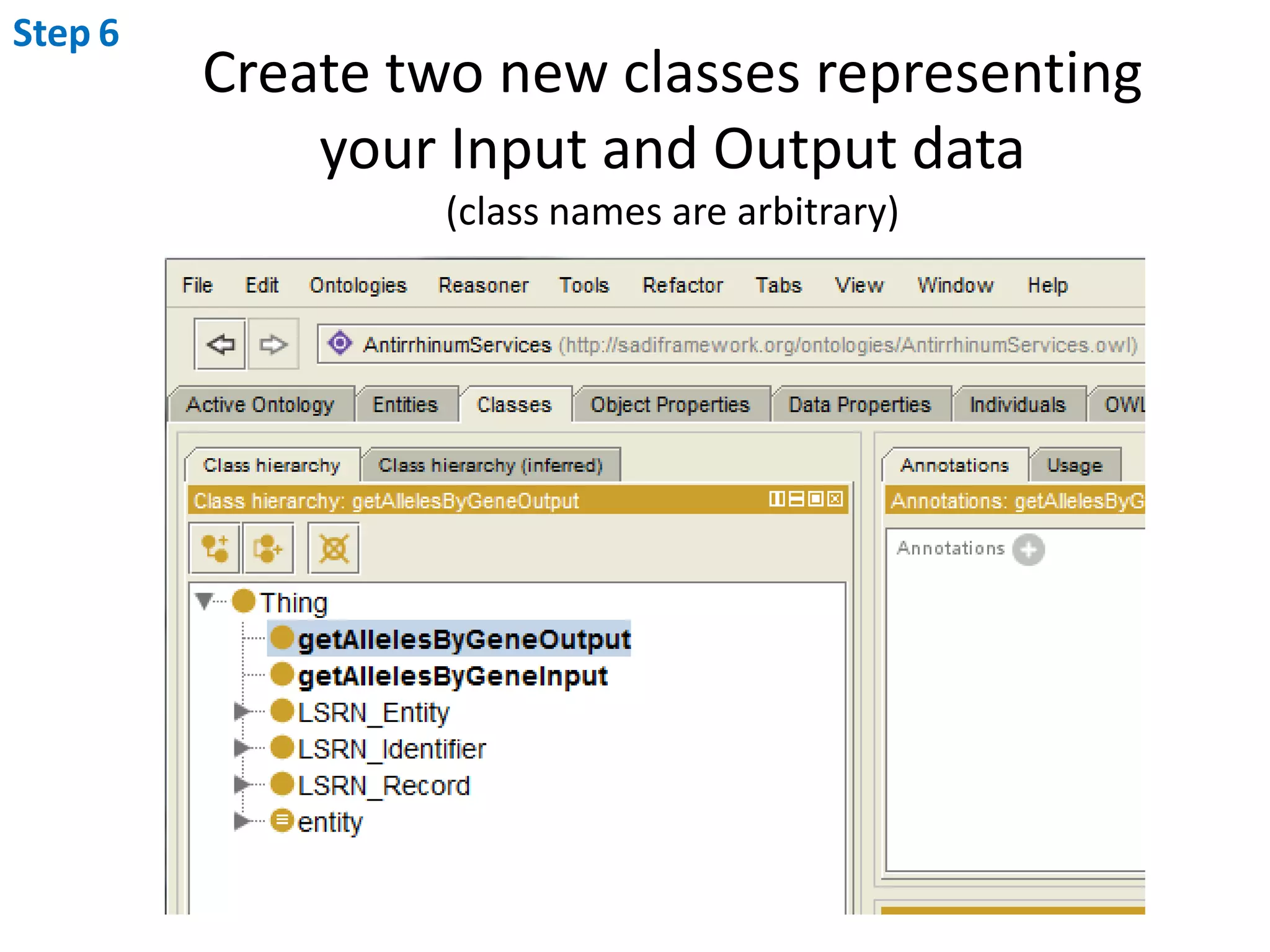Open the Help menu

1047,285
